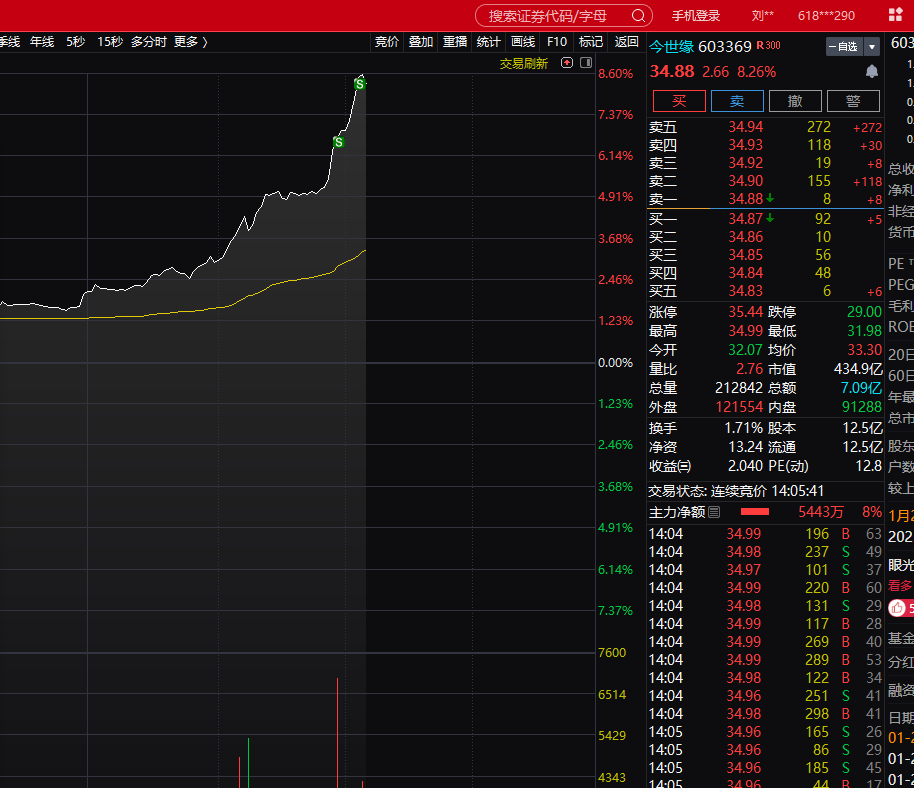Screen dimensions: 914x788
Task: Click the magnifier icon in the search box
Action: click(638, 16)
